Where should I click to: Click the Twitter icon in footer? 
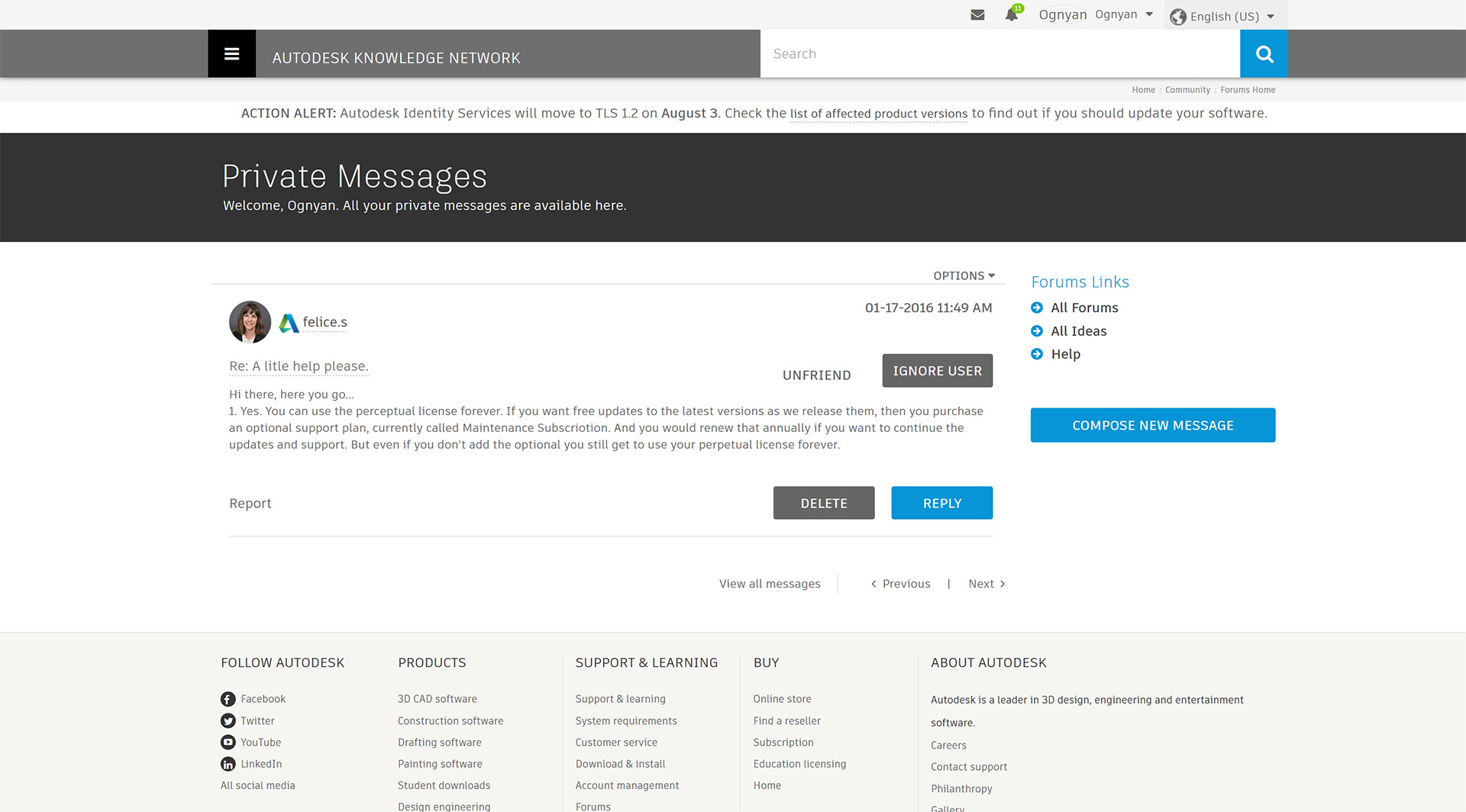pyautogui.click(x=228, y=720)
